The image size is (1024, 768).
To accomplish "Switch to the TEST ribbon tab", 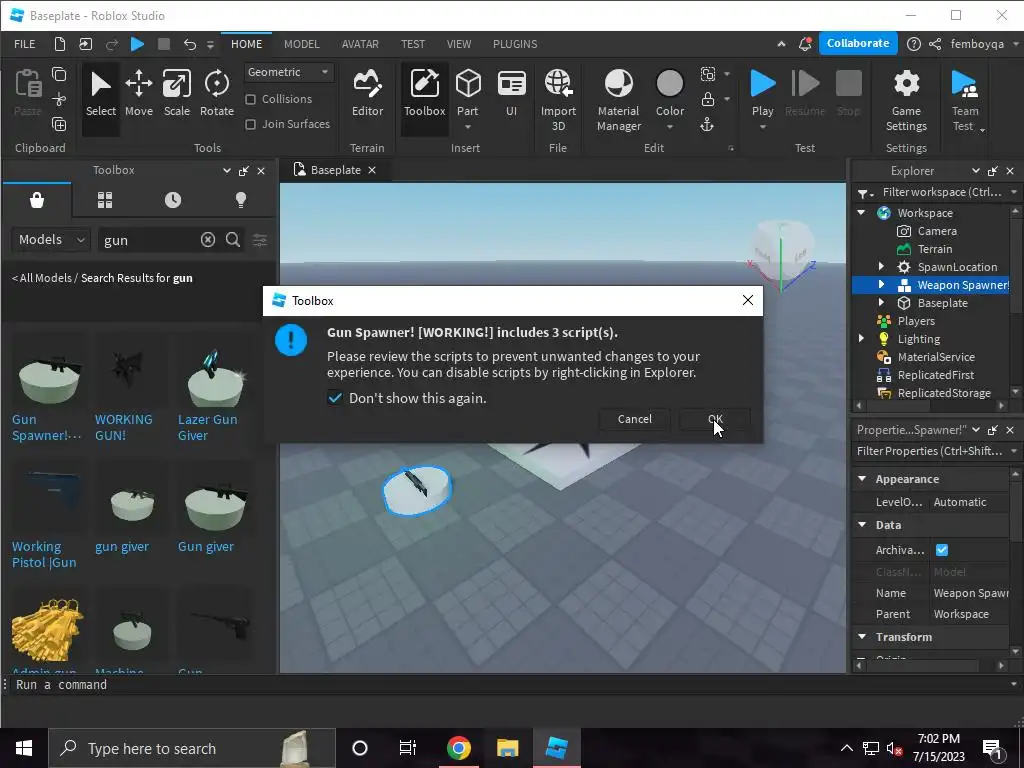I will [413, 44].
